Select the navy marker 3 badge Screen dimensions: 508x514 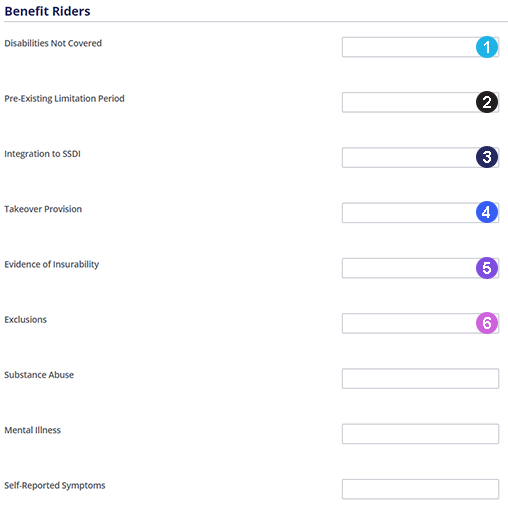pos(487,157)
